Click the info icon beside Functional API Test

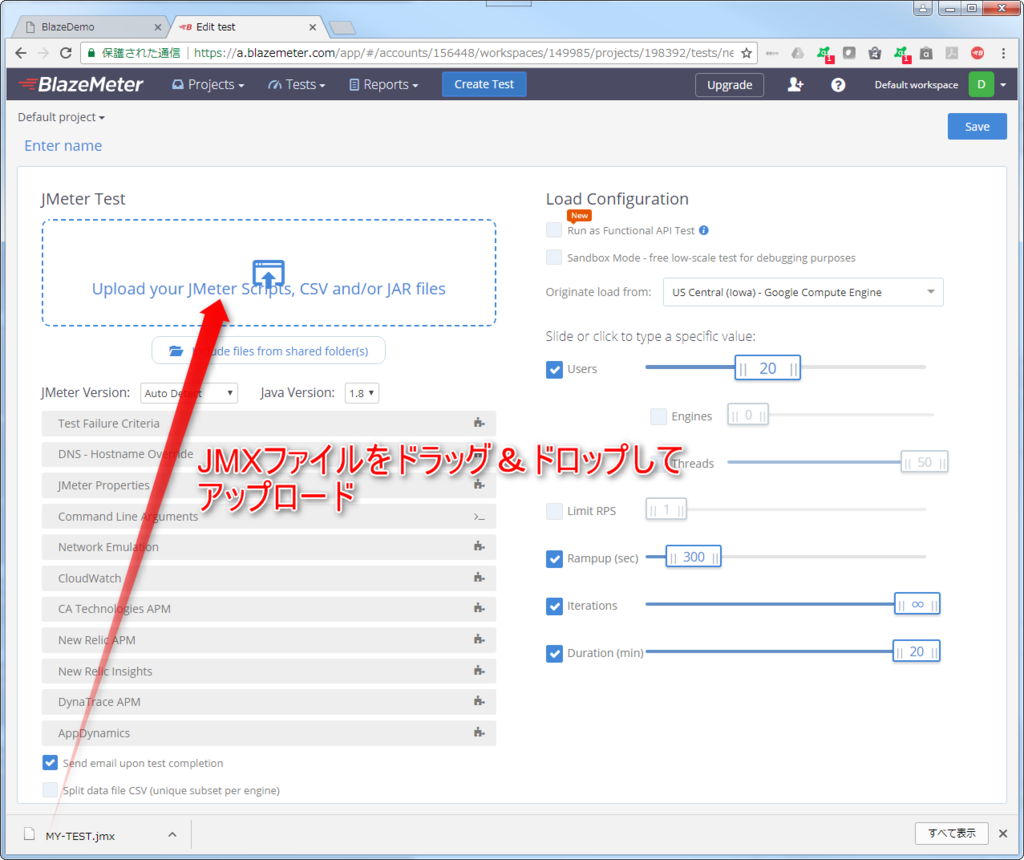704,230
